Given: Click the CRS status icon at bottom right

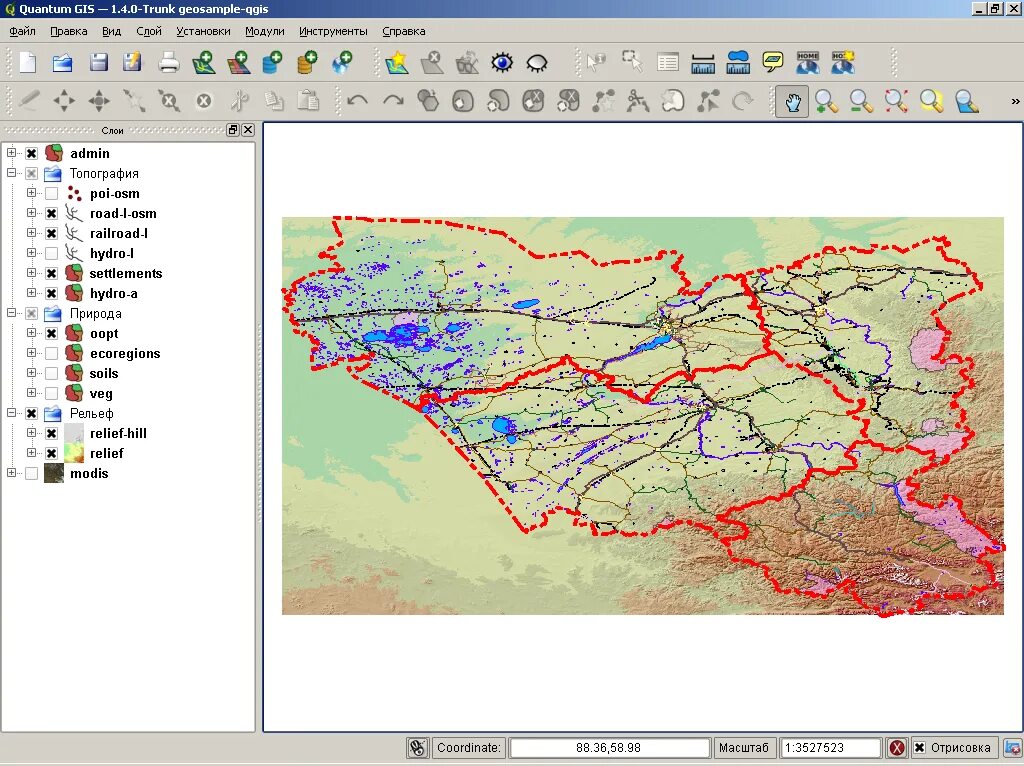Looking at the screenshot, I should 1013,748.
